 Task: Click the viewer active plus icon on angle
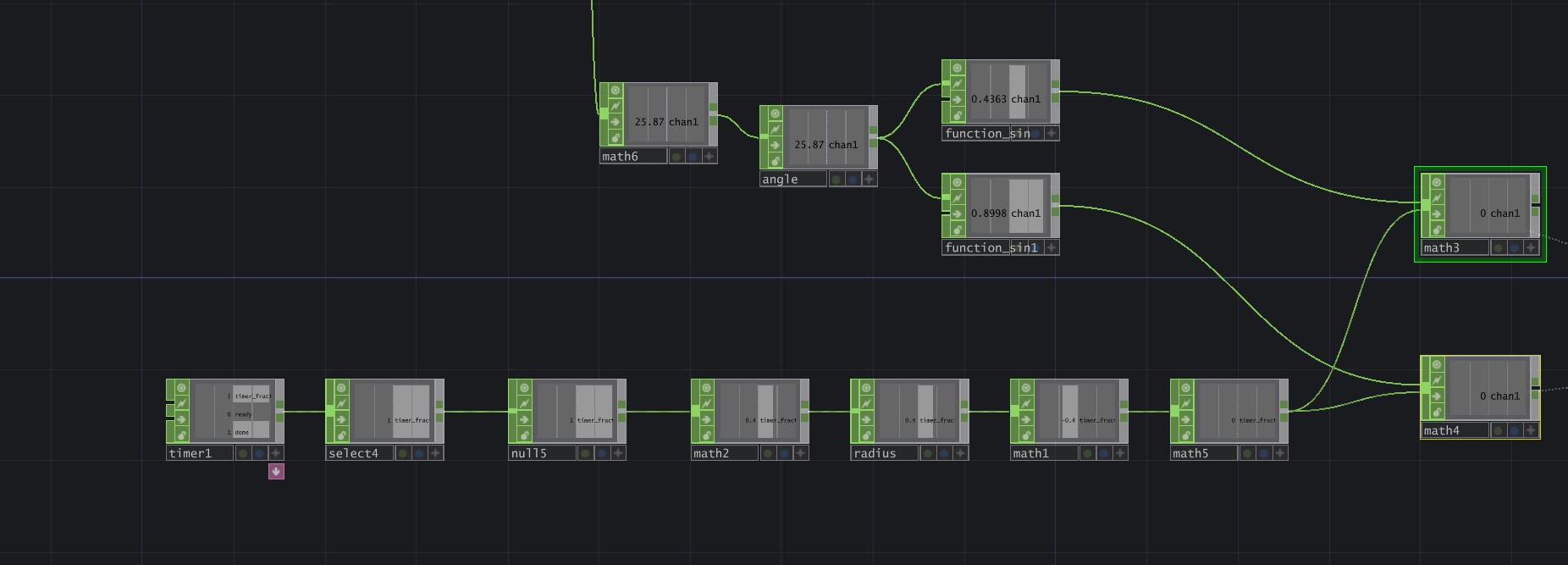869,180
